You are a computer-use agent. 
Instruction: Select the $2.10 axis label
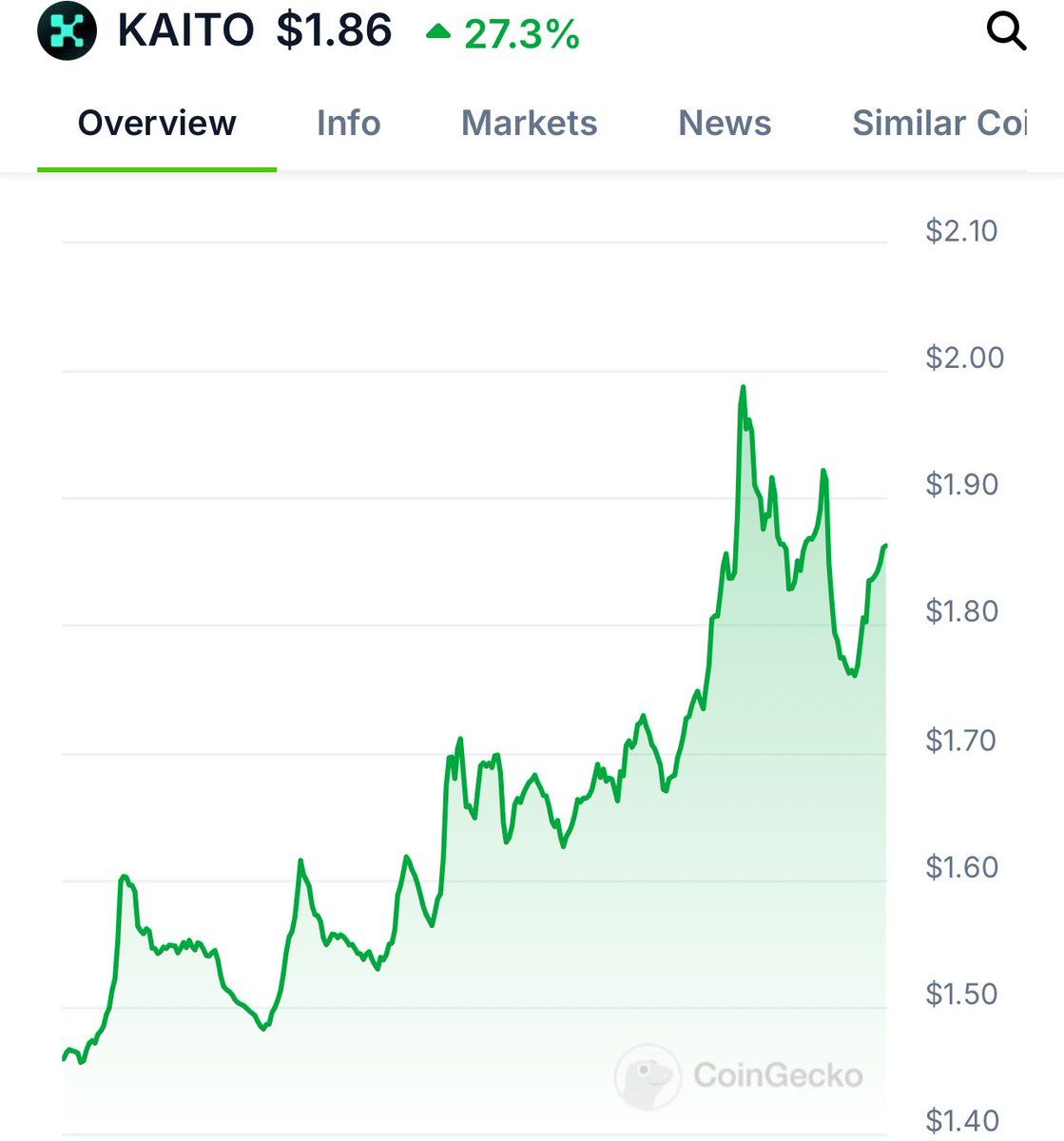[x=961, y=231]
